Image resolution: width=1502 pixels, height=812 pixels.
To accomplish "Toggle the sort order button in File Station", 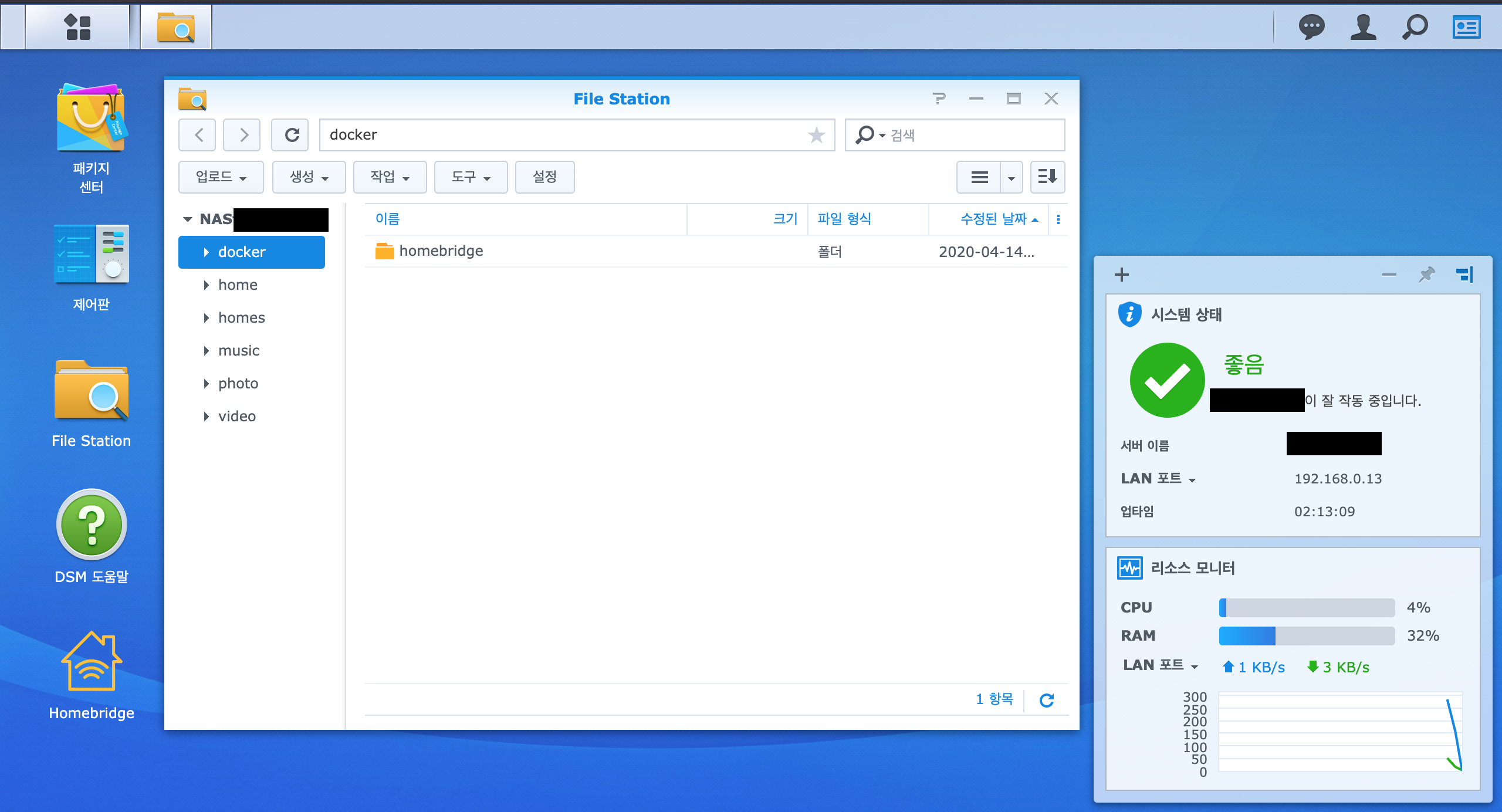I will click(x=1047, y=177).
